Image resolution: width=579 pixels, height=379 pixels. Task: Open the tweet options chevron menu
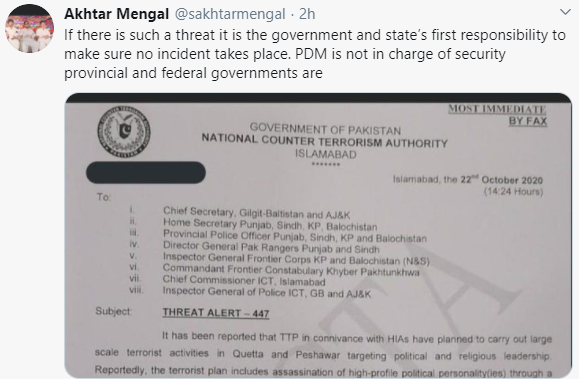click(565, 13)
